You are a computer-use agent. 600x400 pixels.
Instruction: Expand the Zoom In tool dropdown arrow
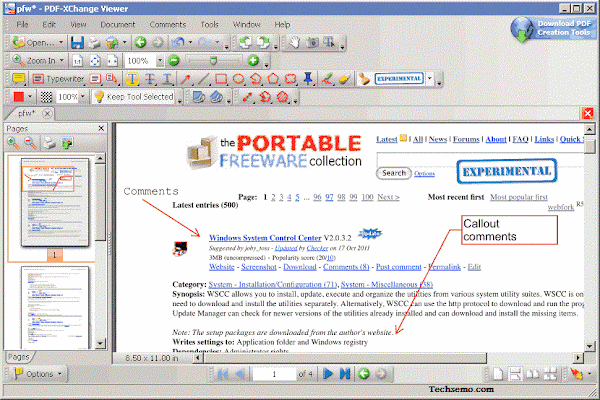click(62, 60)
